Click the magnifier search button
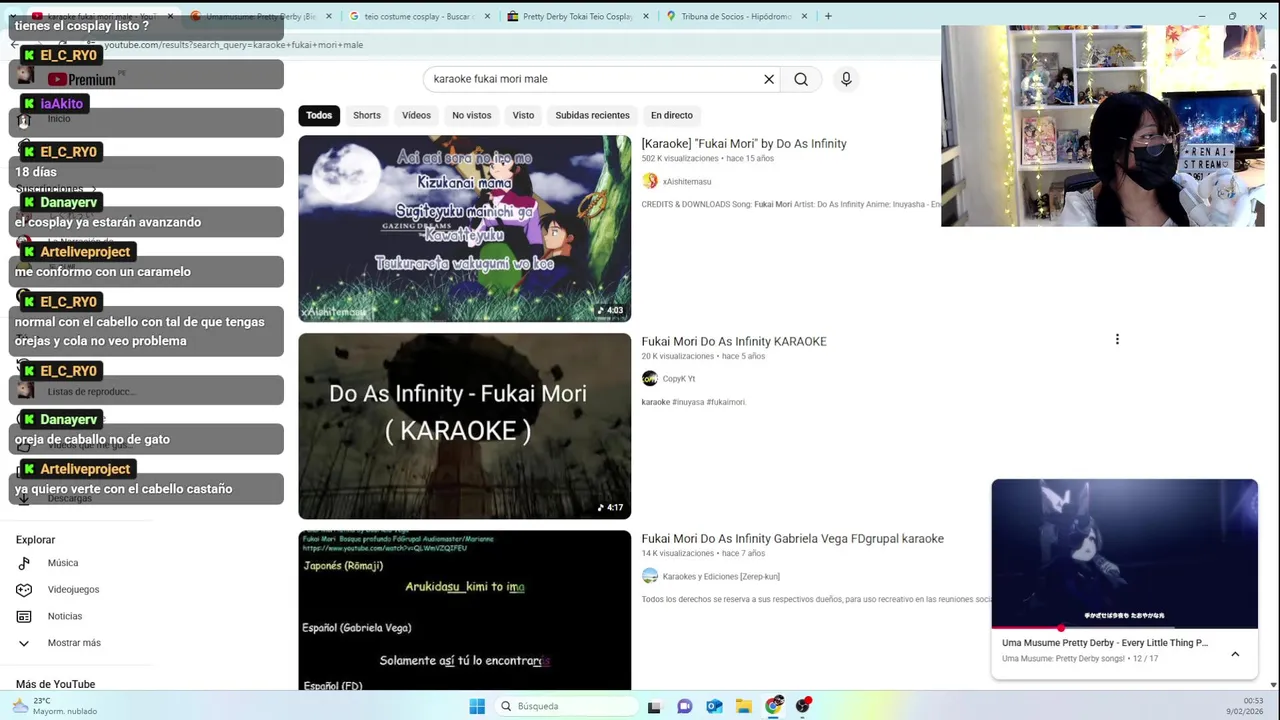 pos(801,79)
